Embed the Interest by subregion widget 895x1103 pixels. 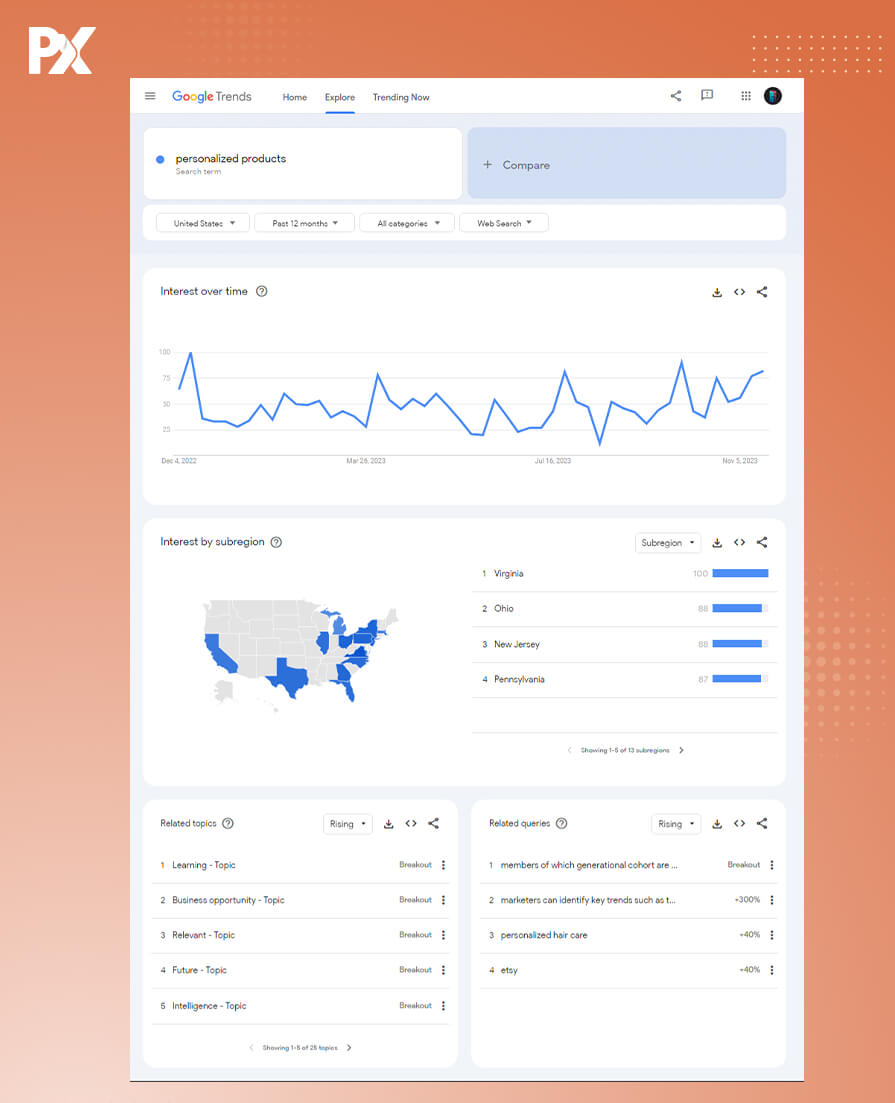tap(739, 543)
